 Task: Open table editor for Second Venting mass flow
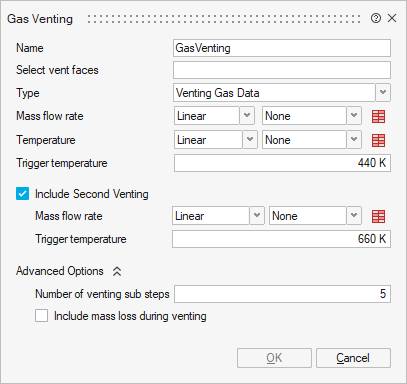coord(378,216)
